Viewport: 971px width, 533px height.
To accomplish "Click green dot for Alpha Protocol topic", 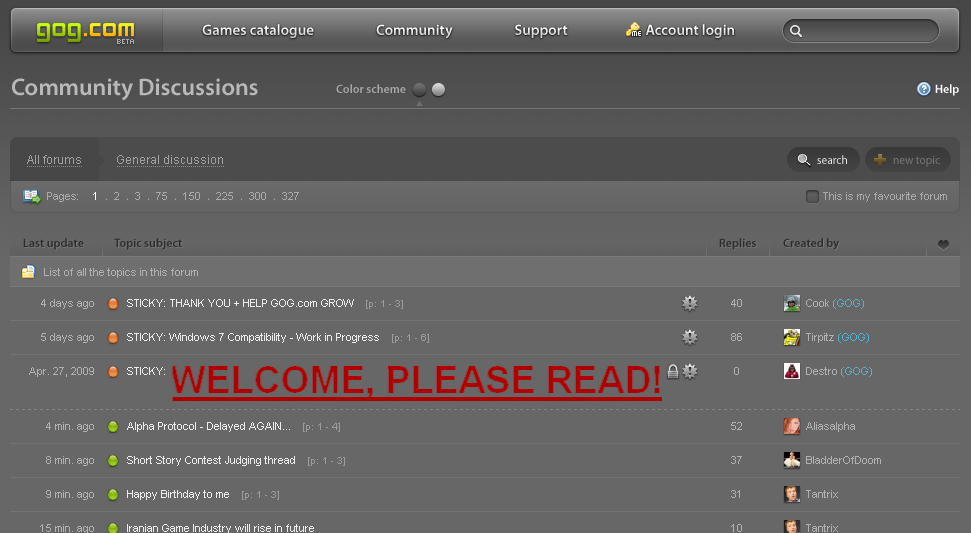I will 113,427.
